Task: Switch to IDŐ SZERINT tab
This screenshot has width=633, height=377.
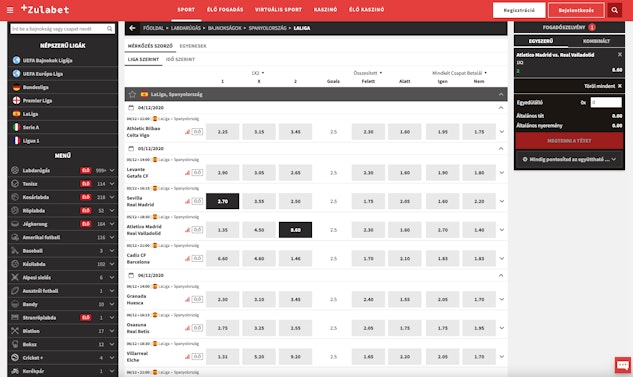Action: (180, 59)
